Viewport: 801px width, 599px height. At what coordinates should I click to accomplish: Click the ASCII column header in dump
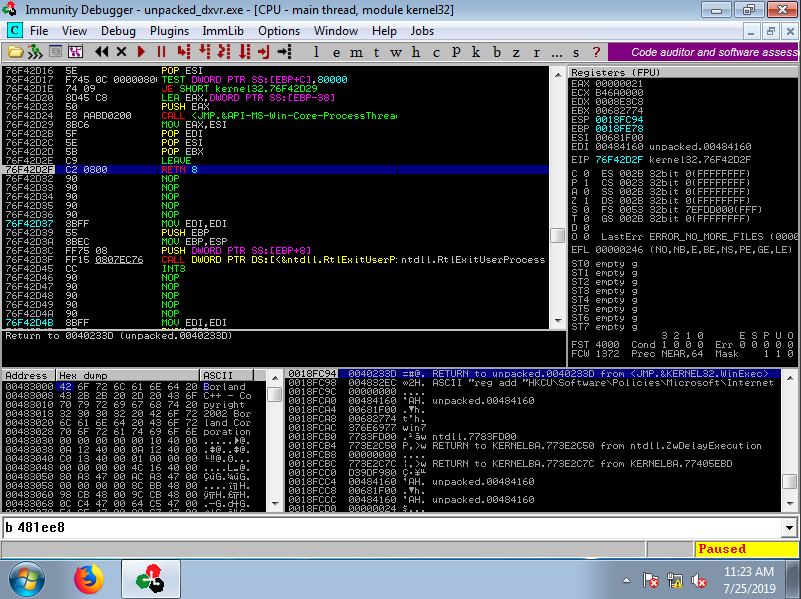click(x=227, y=375)
